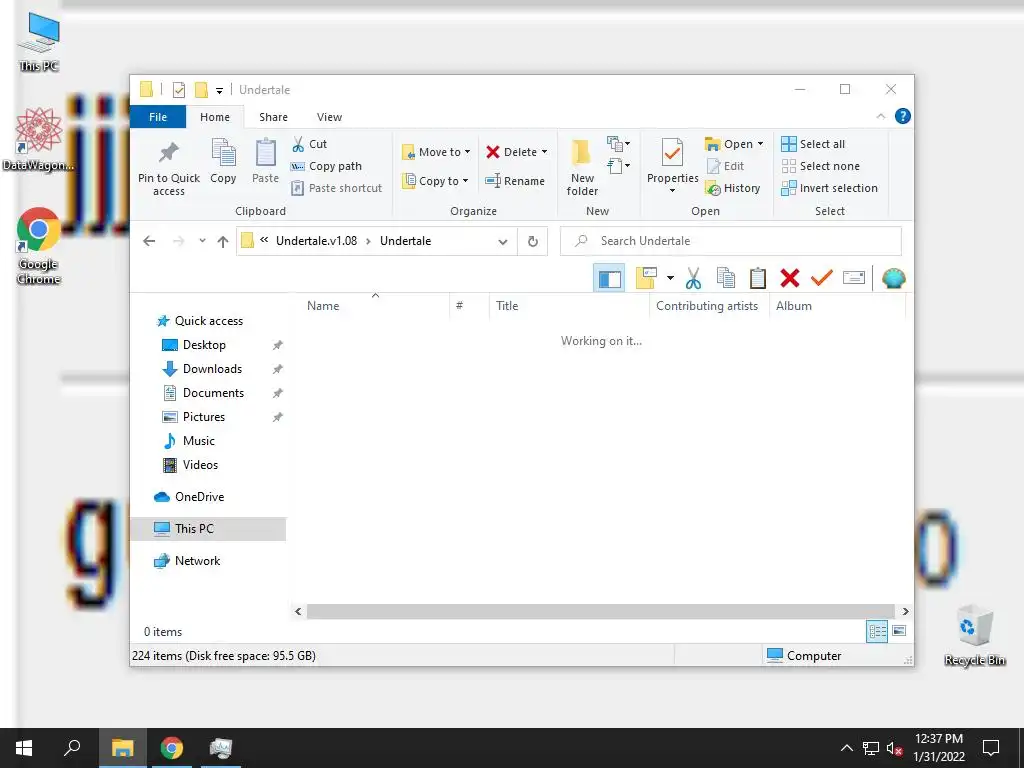
Task: Open Windows Start menu
Action: pos(24,748)
